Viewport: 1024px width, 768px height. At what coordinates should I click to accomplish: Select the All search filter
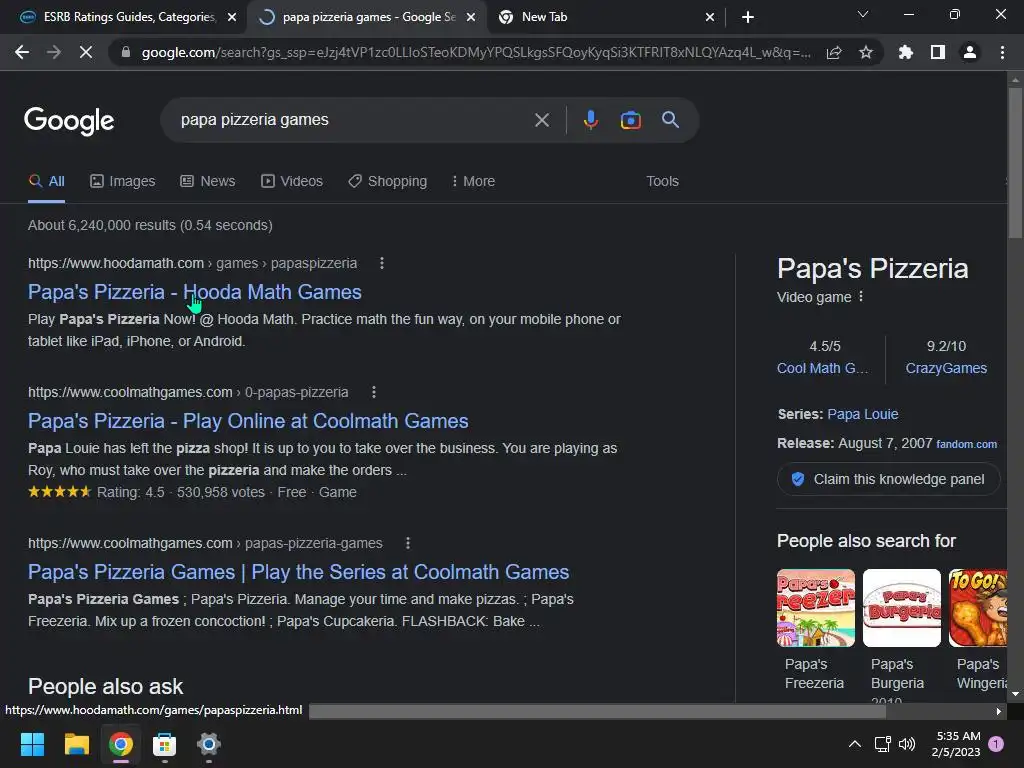(x=46, y=181)
